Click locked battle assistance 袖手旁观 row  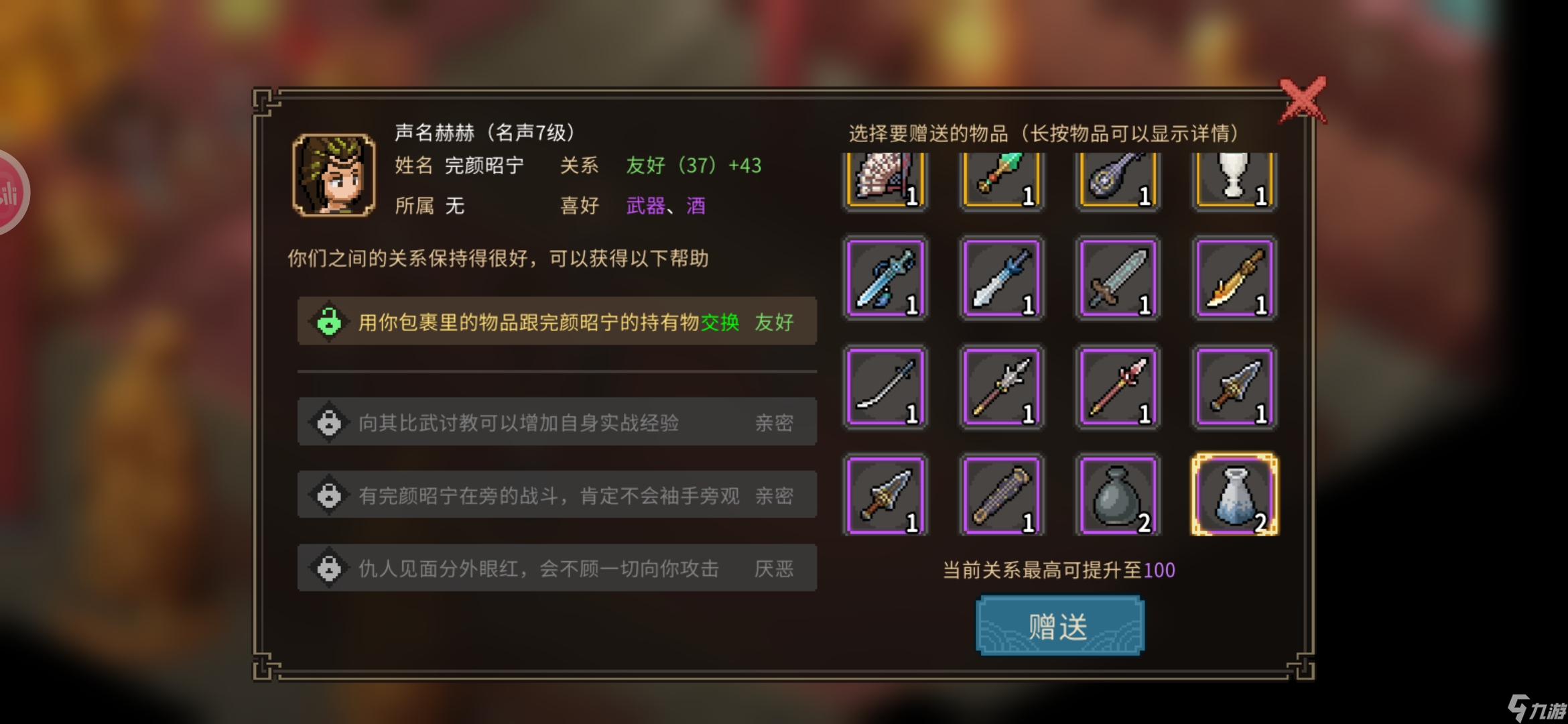[x=557, y=495]
